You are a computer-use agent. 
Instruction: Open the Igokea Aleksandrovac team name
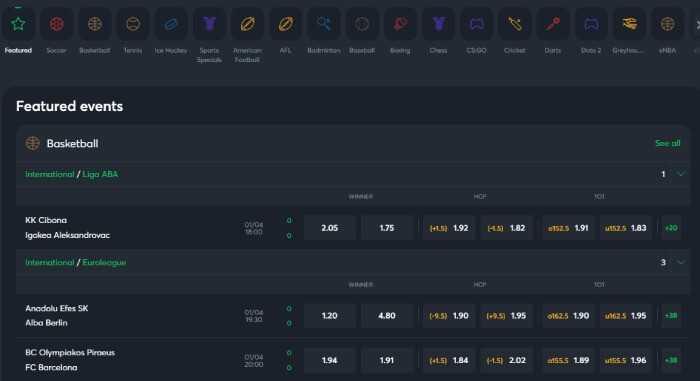pyautogui.click(x=67, y=235)
